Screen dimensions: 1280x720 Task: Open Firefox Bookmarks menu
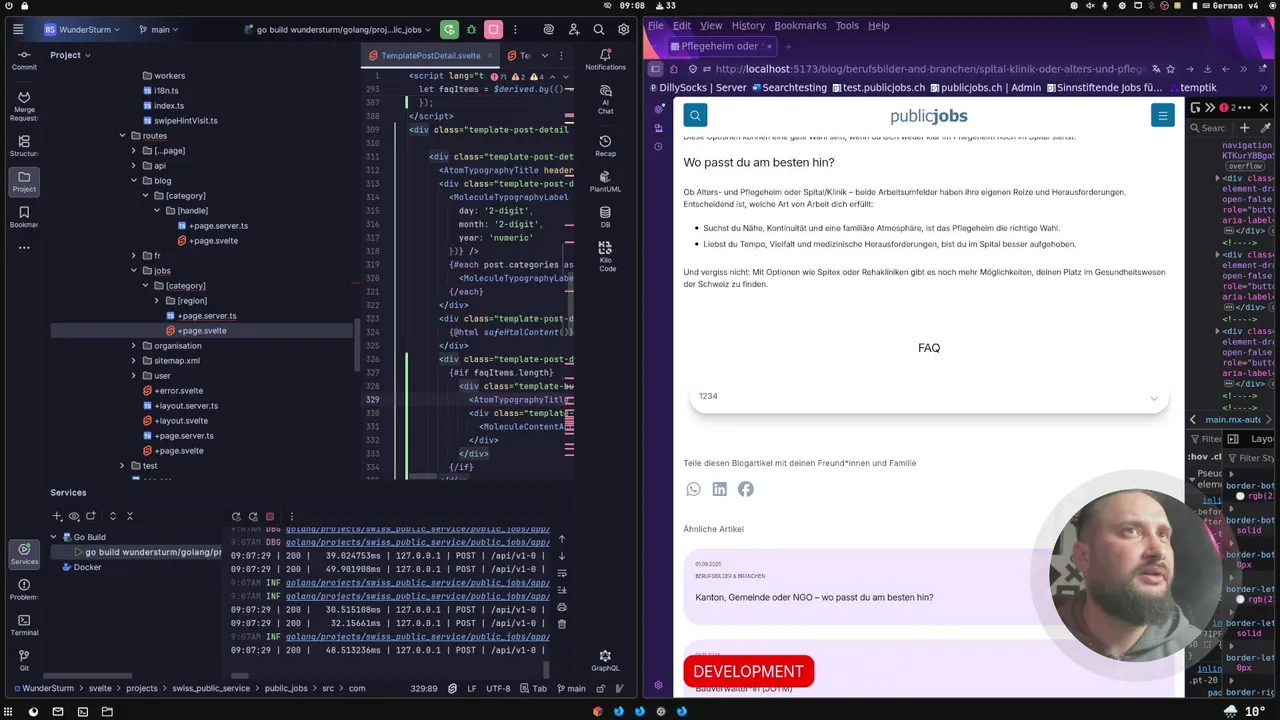click(800, 25)
